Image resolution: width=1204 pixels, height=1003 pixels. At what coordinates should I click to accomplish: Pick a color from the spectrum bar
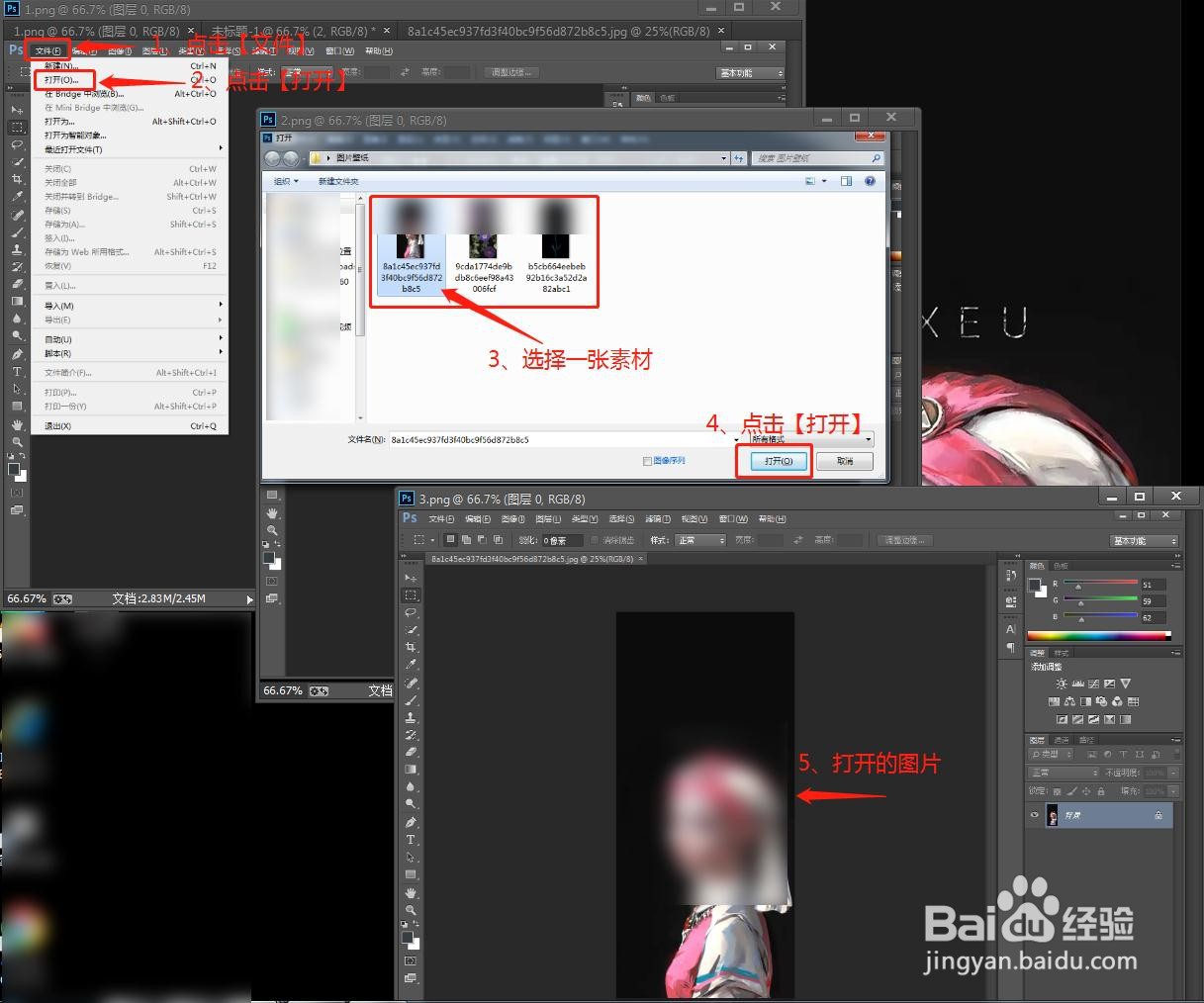pyautogui.click(x=1099, y=635)
